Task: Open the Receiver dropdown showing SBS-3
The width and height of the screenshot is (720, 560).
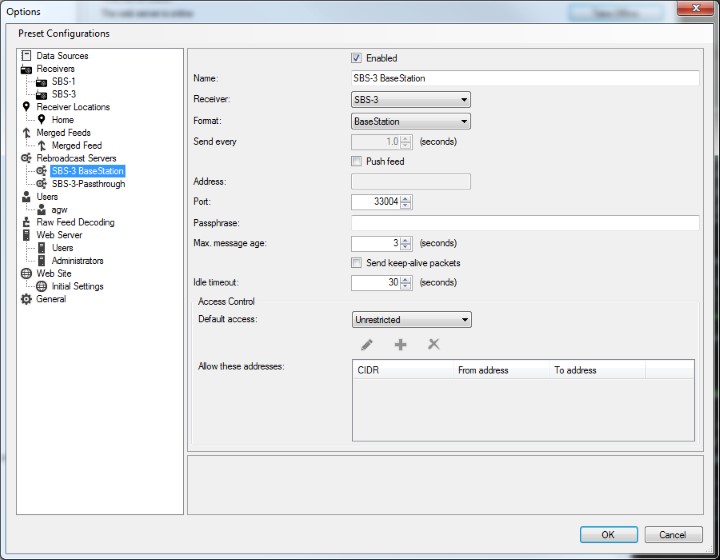Action: click(411, 100)
